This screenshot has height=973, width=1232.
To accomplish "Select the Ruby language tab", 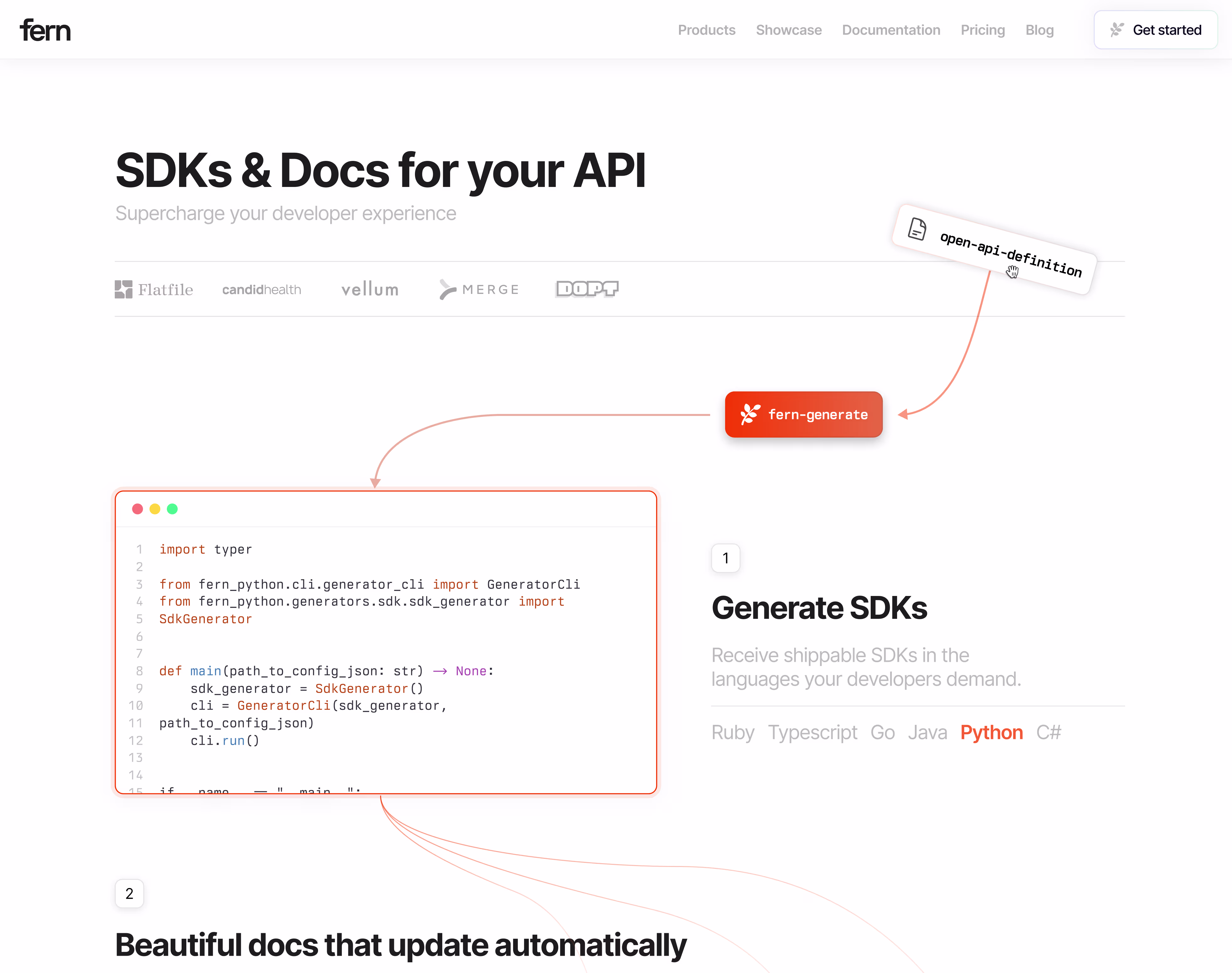I will [732, 732].
